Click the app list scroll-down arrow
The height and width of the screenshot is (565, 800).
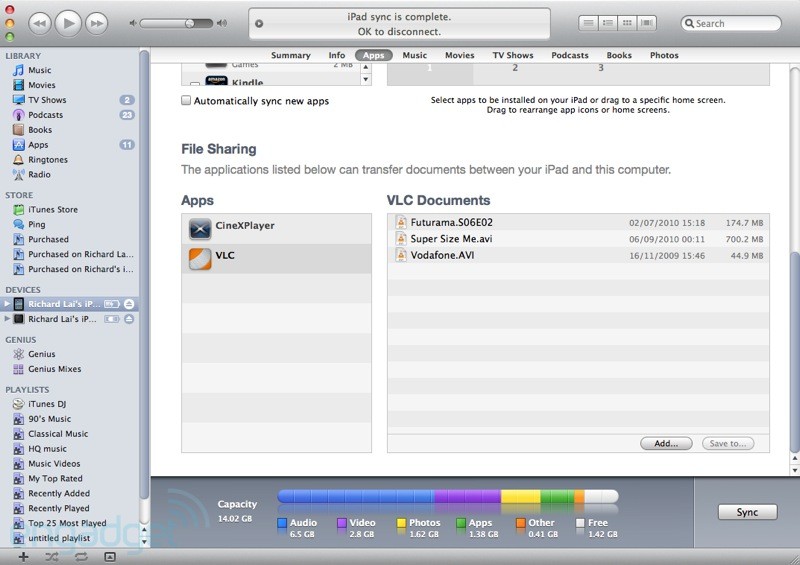pyautogui.click(x=366, y=80)
